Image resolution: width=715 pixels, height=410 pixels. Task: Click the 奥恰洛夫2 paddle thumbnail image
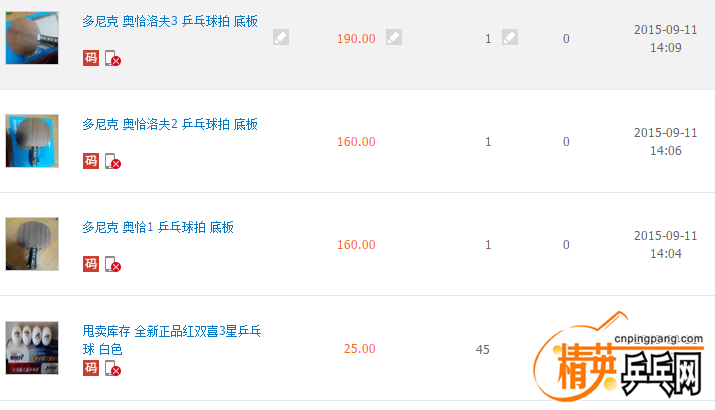click(32, 141)
